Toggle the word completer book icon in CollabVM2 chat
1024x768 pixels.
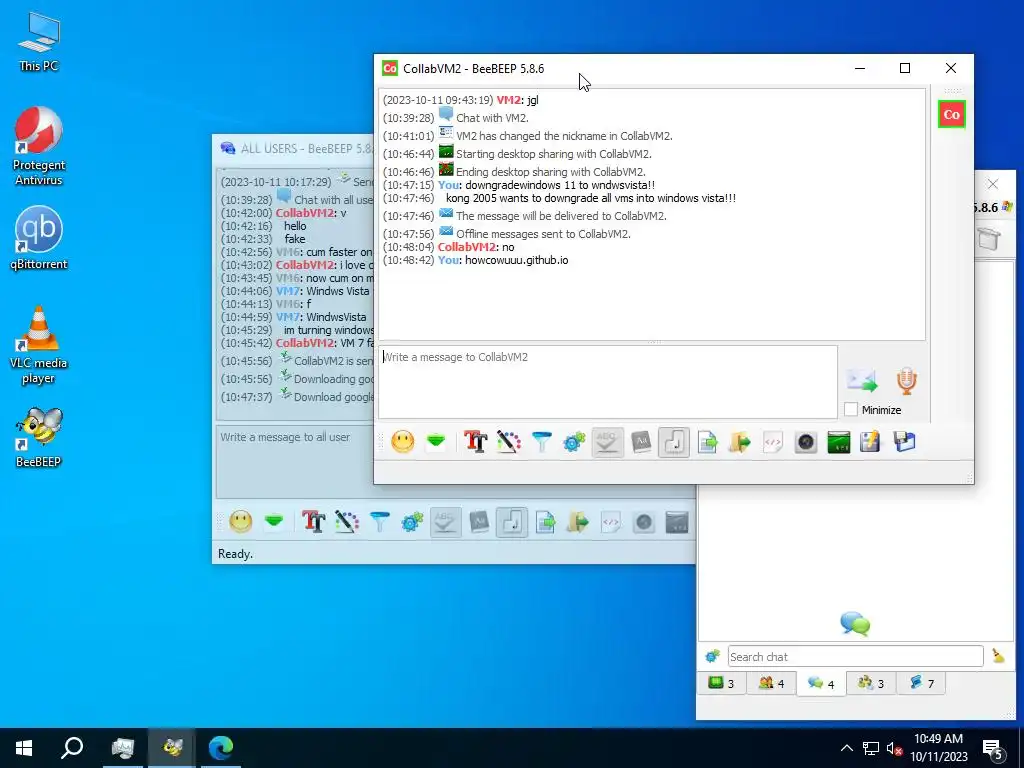pyautogui.click(x=641, y=442)
